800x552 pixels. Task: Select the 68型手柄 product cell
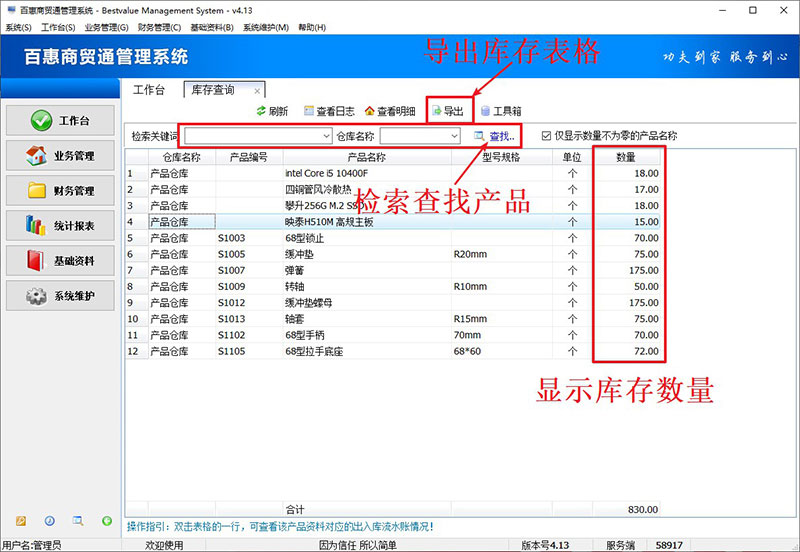[367, 335]
